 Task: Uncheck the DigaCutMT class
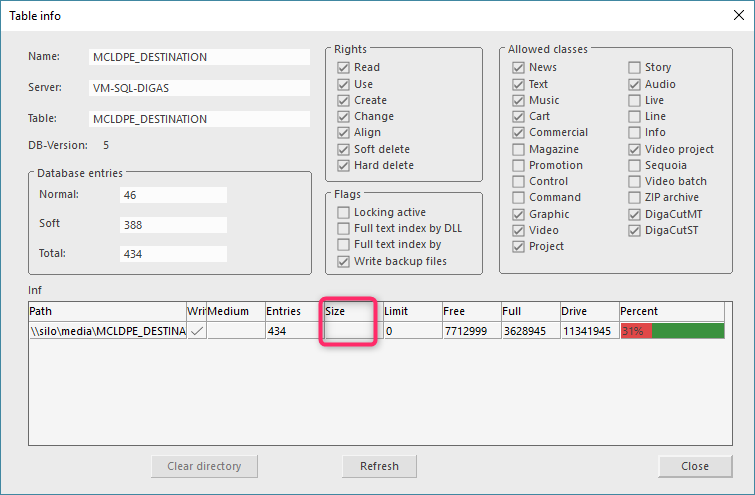click(x=634, y=214)
